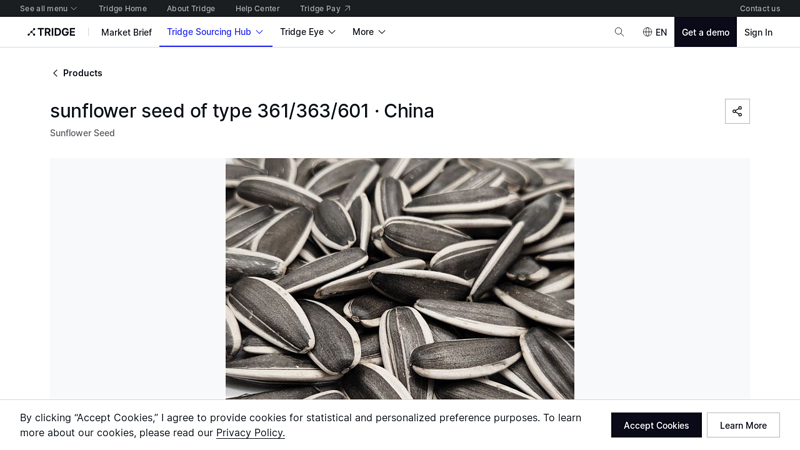Click Sign In
Image resolution: width=800 pixels, height=450 pixels.
point(758,32)
